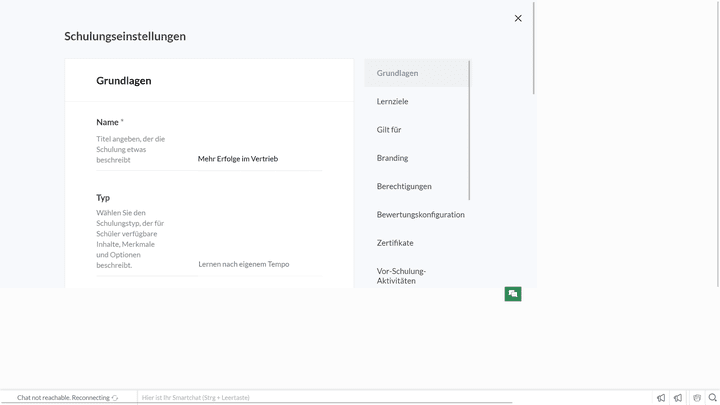This screenshot has width=720, height=405.
Task: Open the Typ dropdown 'Lernen nach eigenem Tempo'
Action: (x=260, y=264)
